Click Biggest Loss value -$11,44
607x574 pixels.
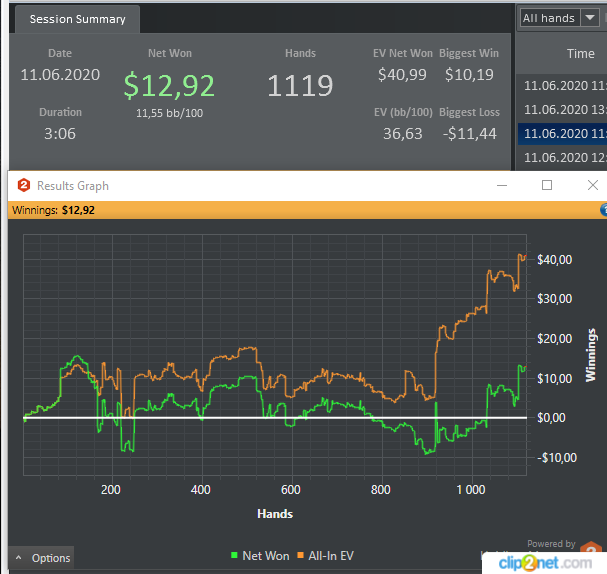pyautogui.click(x=470, y=134)
